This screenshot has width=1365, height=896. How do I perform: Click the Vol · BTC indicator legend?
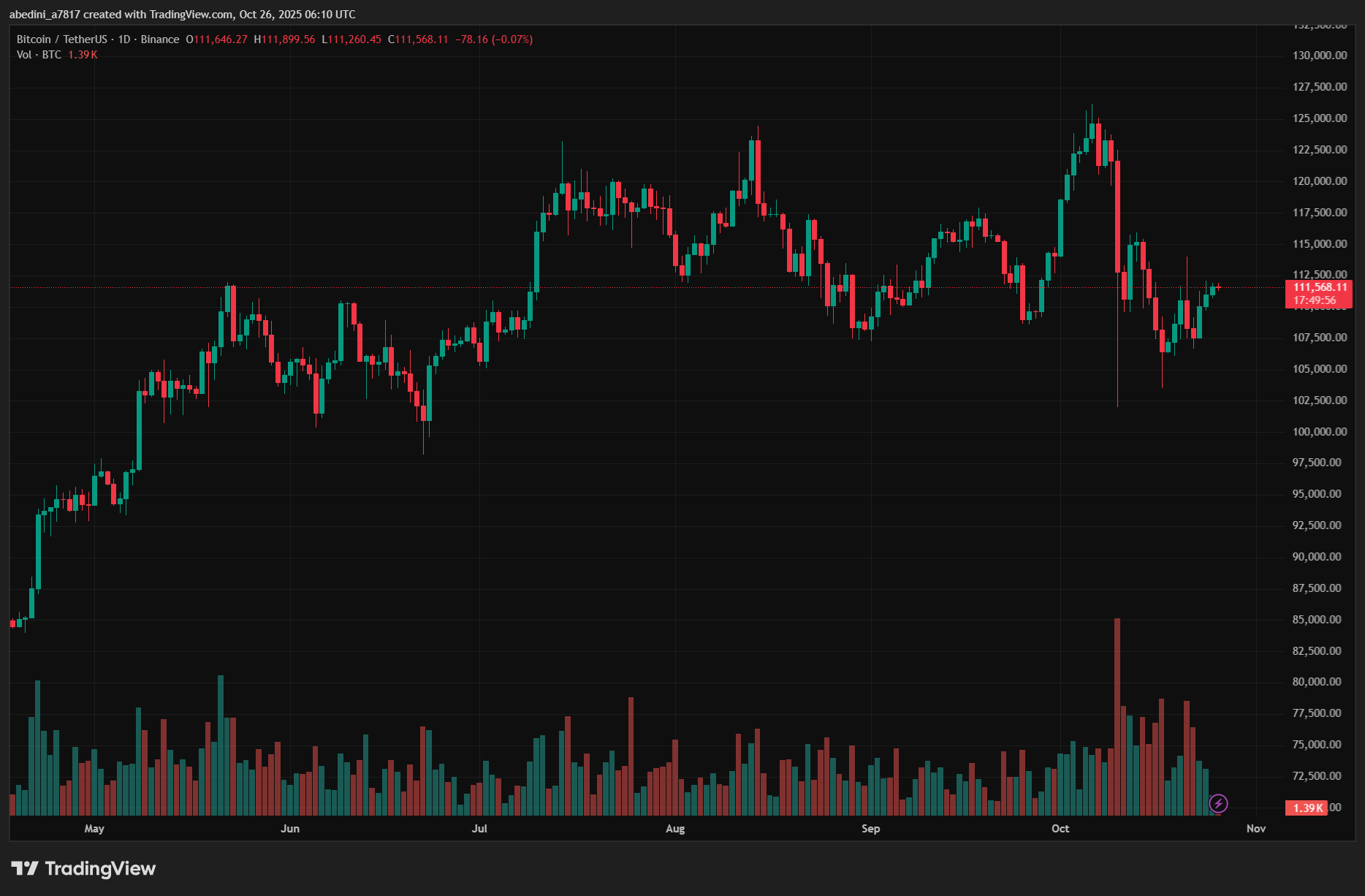(39, 55)
